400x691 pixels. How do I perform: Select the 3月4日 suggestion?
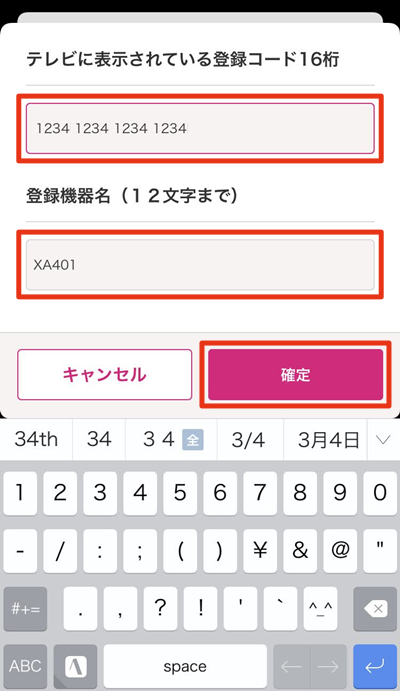point(326,439)
